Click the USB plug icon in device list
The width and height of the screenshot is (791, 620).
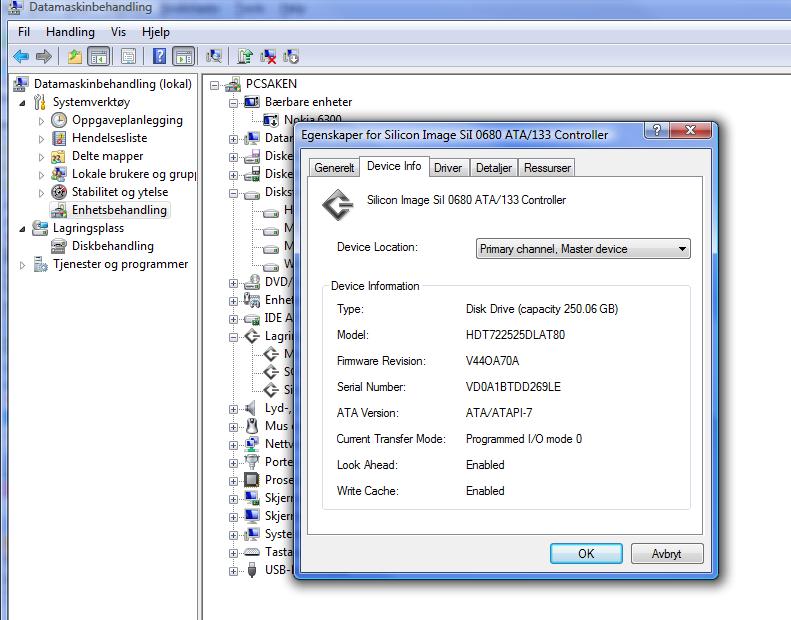(x=252, y=570)
